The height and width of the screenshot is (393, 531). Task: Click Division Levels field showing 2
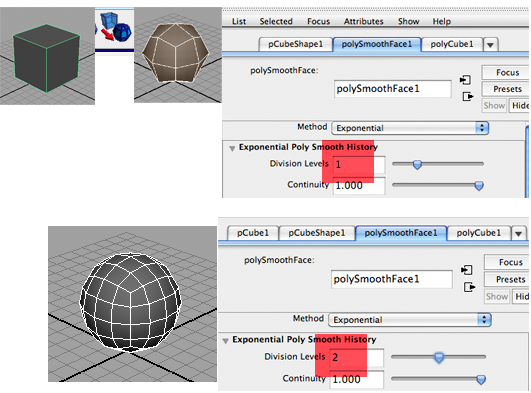(357, 357)
